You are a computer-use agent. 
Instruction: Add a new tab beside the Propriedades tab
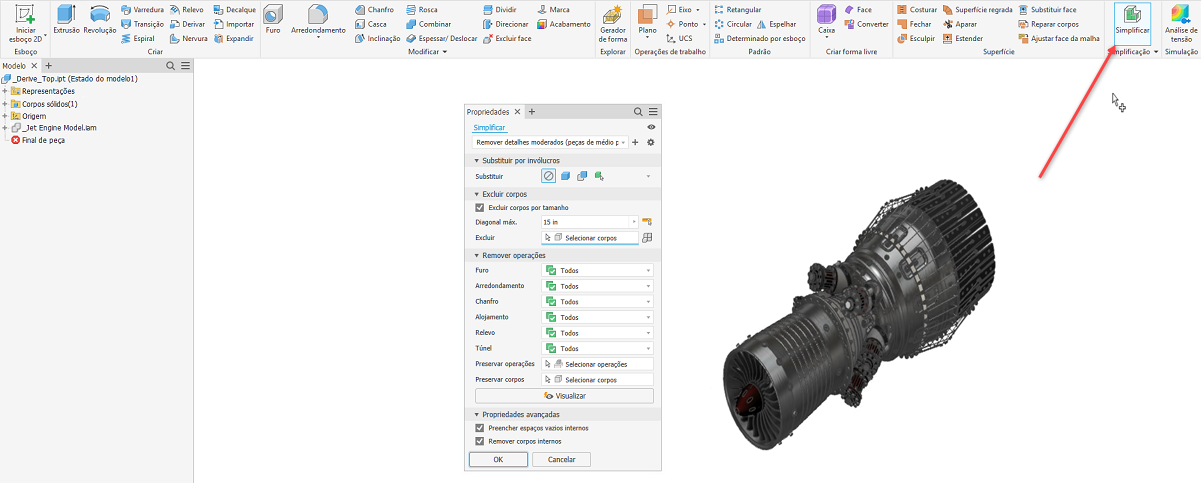pyautogui.click(x=532, y=112)
